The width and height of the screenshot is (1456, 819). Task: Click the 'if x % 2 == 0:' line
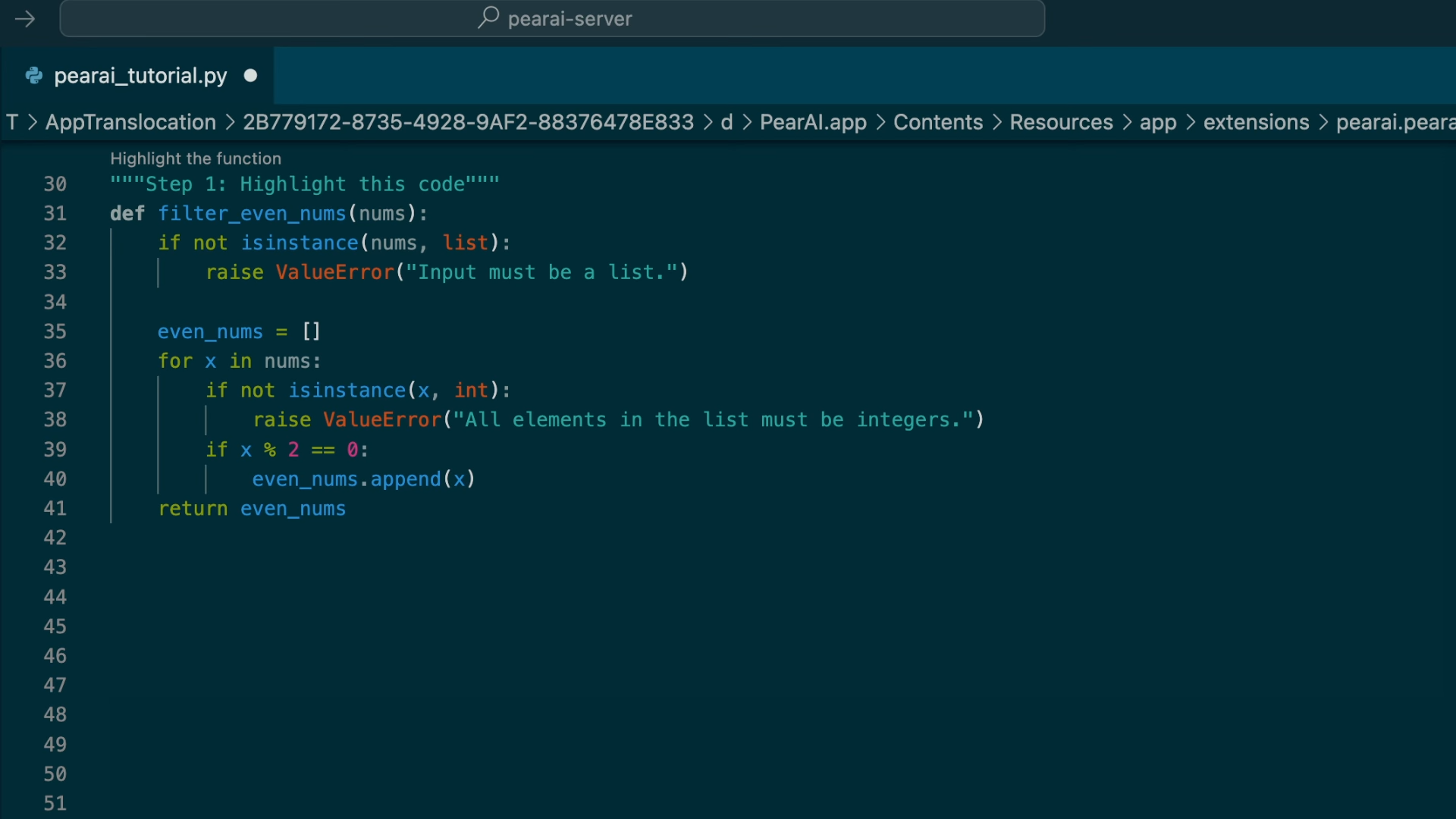[287, 450]
